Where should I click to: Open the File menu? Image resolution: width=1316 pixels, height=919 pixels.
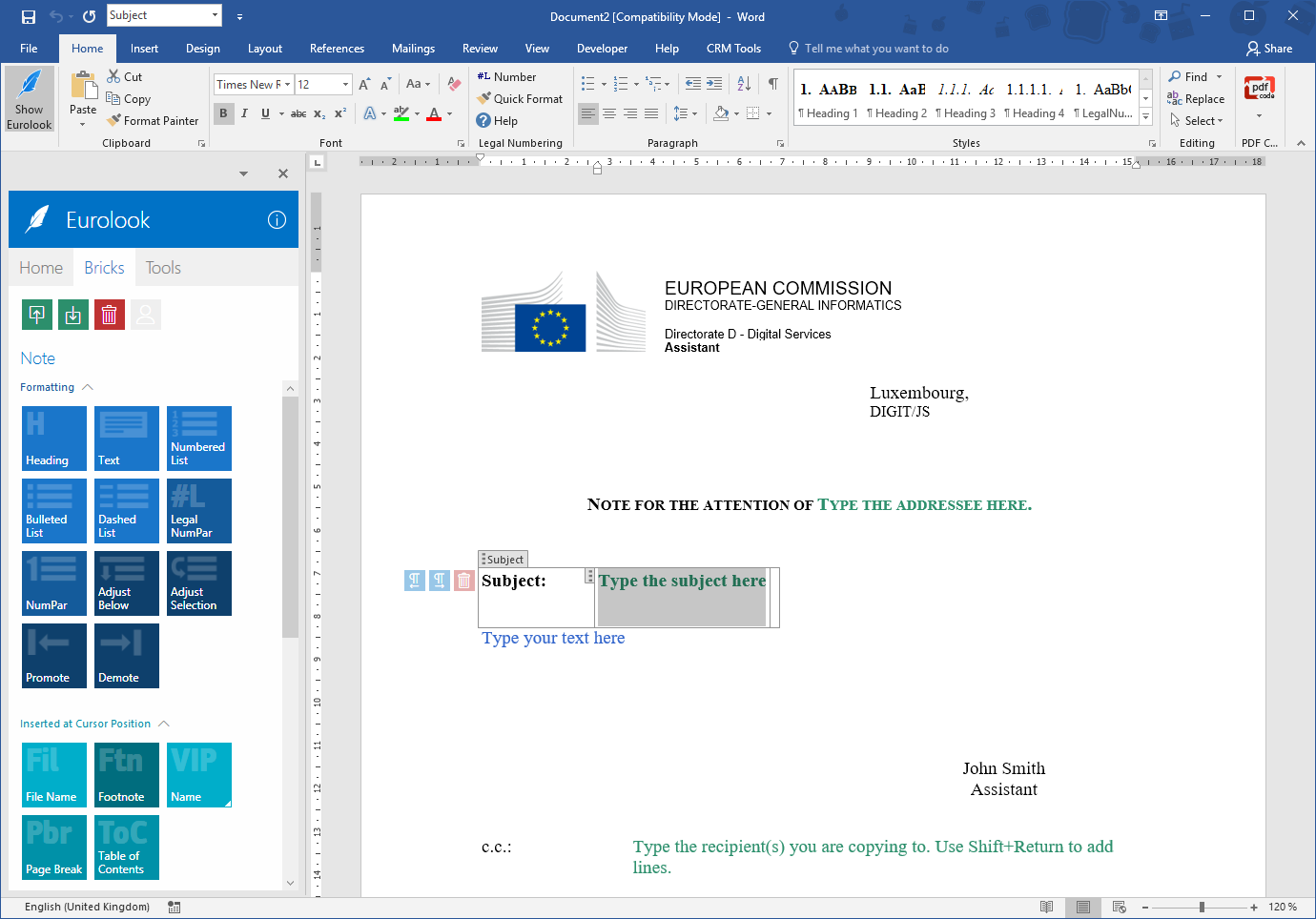[x=29, y=49]
